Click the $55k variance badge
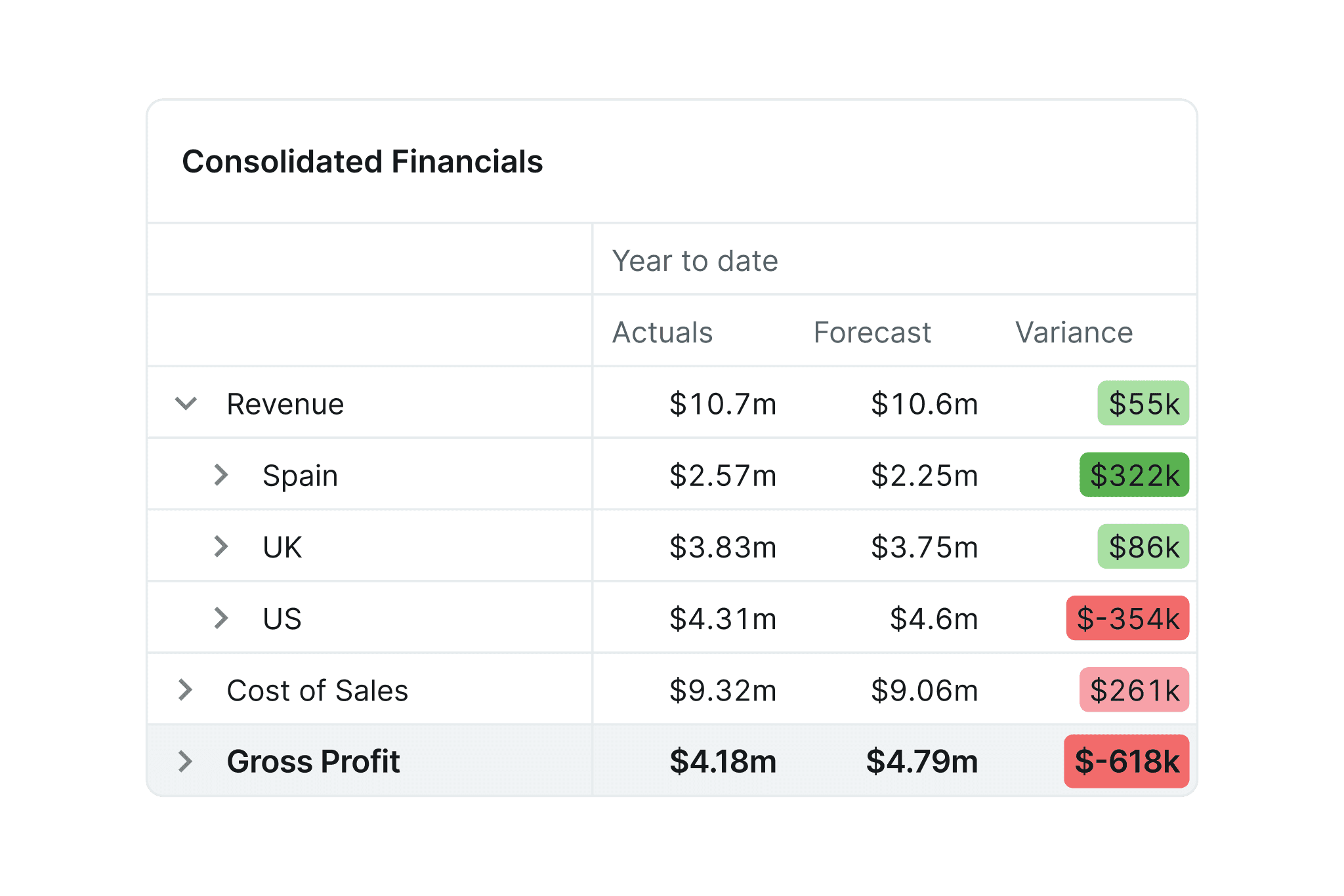The height and width of the screenshot is (896, 1344). tap(1143, 403)
